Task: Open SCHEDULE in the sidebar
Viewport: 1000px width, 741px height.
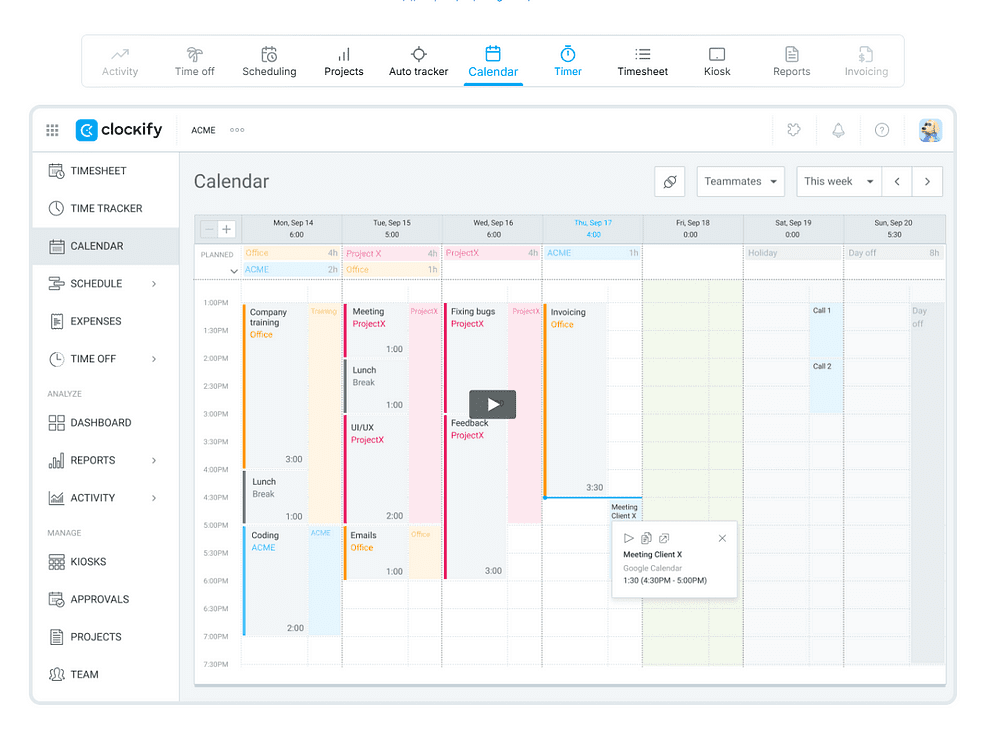Action: (96, 284)
